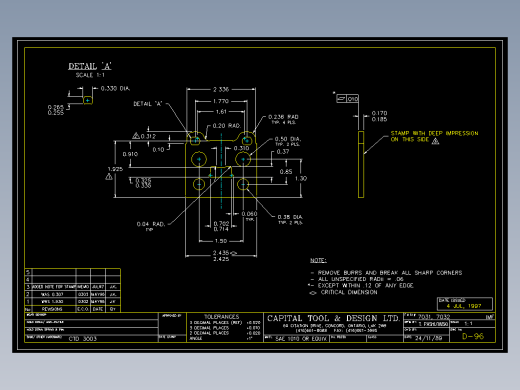Select the 0.10 dimension text

[158, 150]
